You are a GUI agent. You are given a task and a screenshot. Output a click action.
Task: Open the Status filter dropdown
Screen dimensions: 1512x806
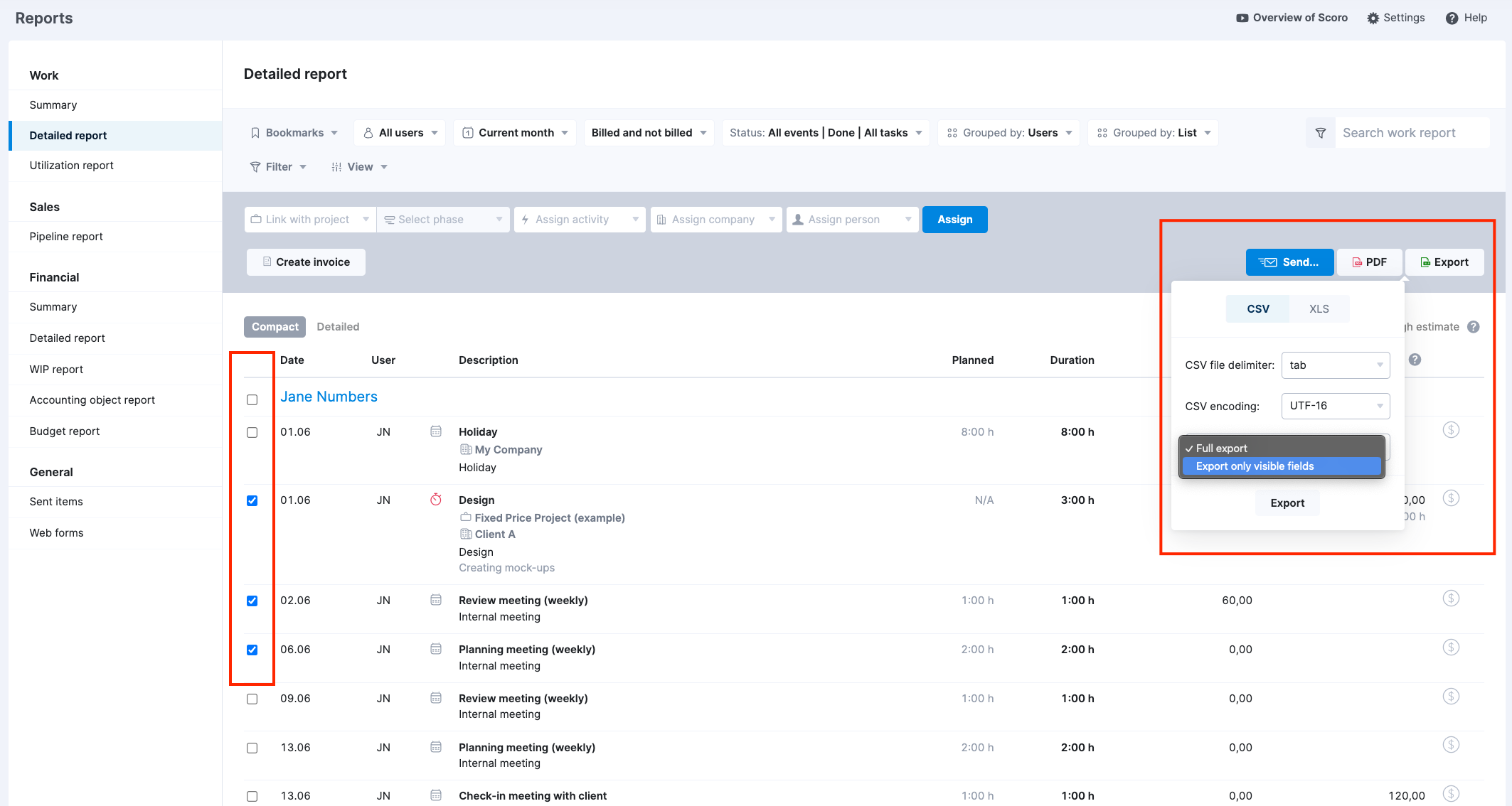point(826,133)
